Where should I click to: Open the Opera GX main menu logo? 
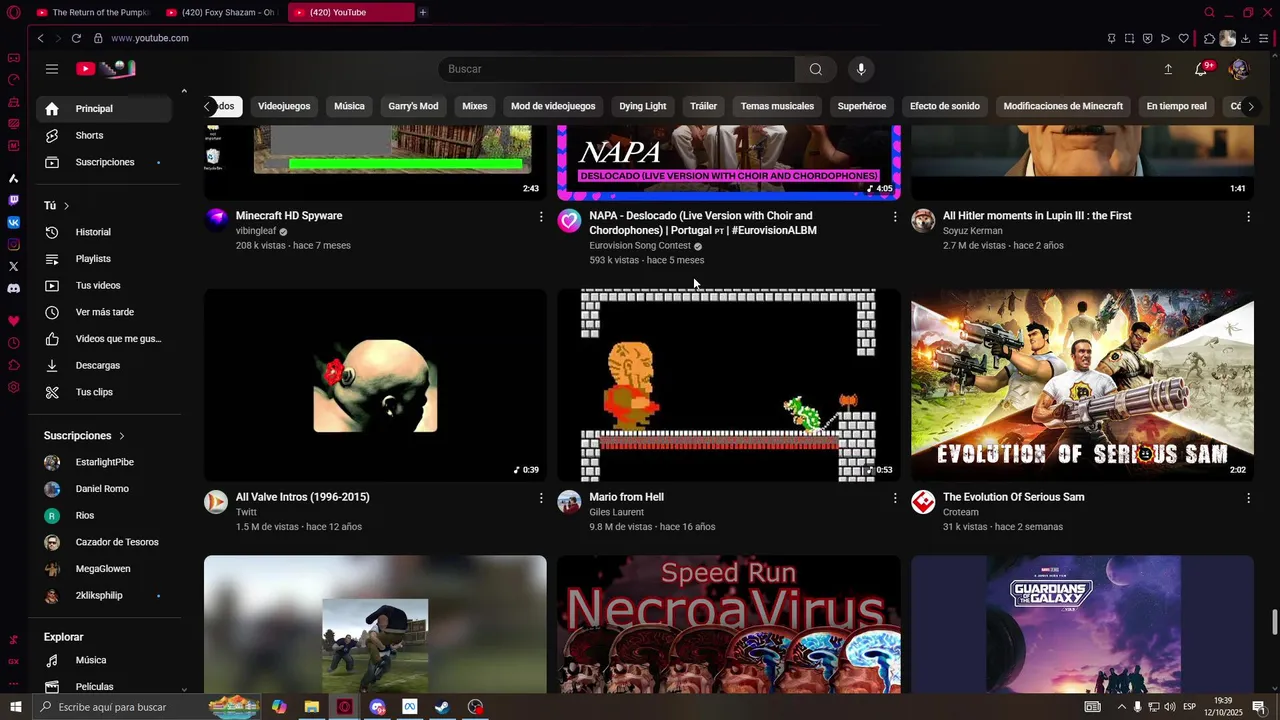coord(13,13)
